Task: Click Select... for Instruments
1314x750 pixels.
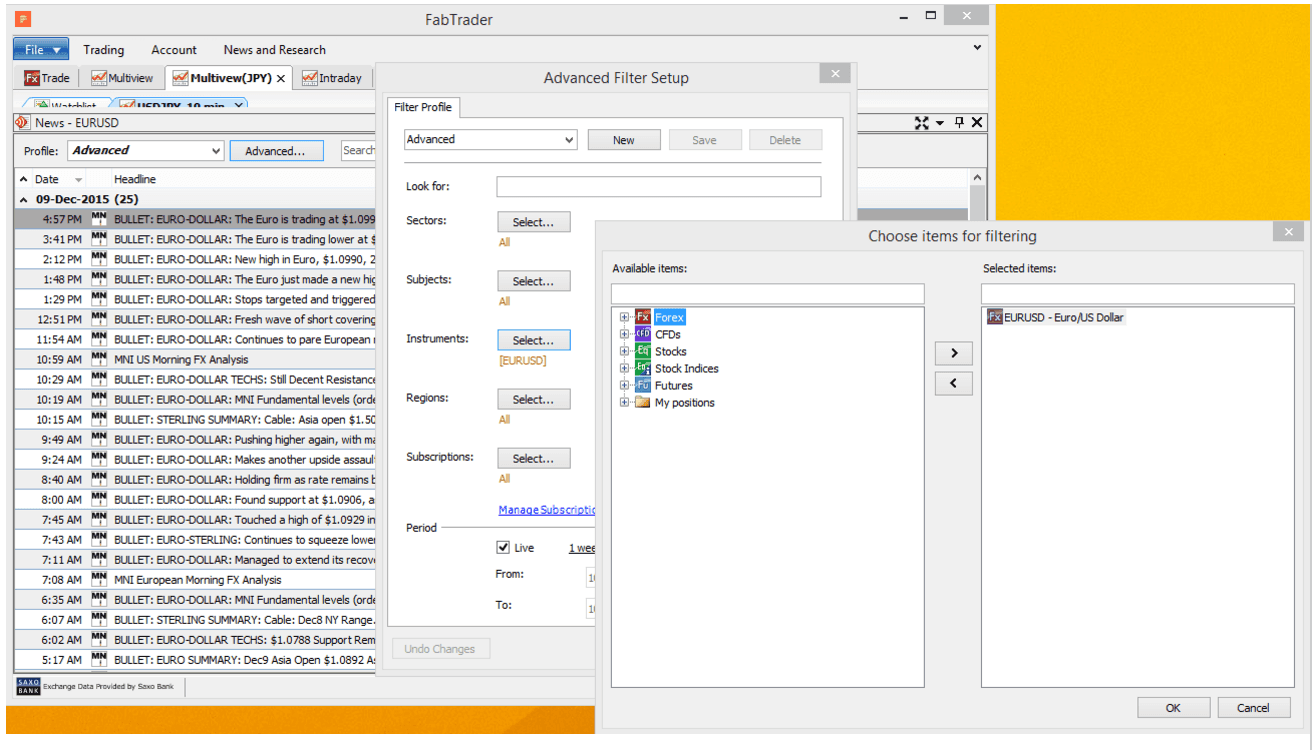Action: [534, 340]
